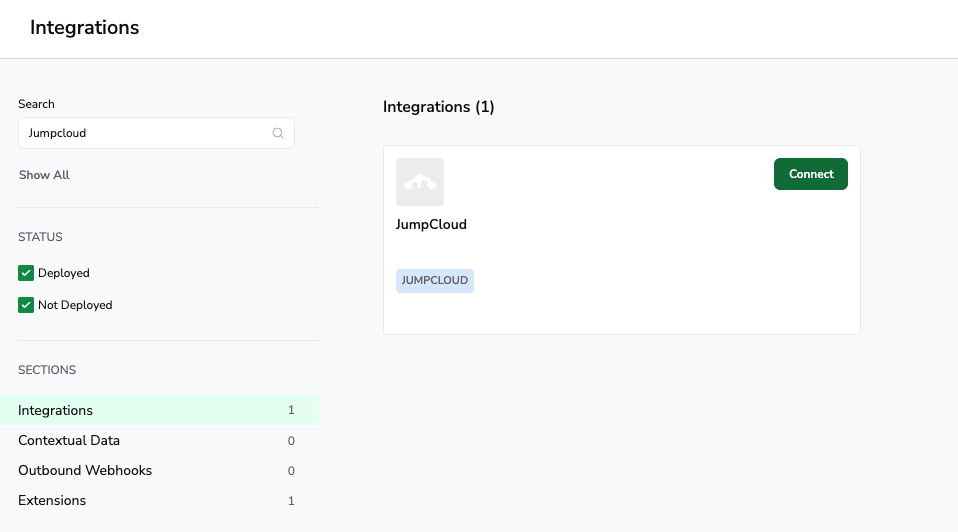Open the JumpCloud integration title

(431, 224)
